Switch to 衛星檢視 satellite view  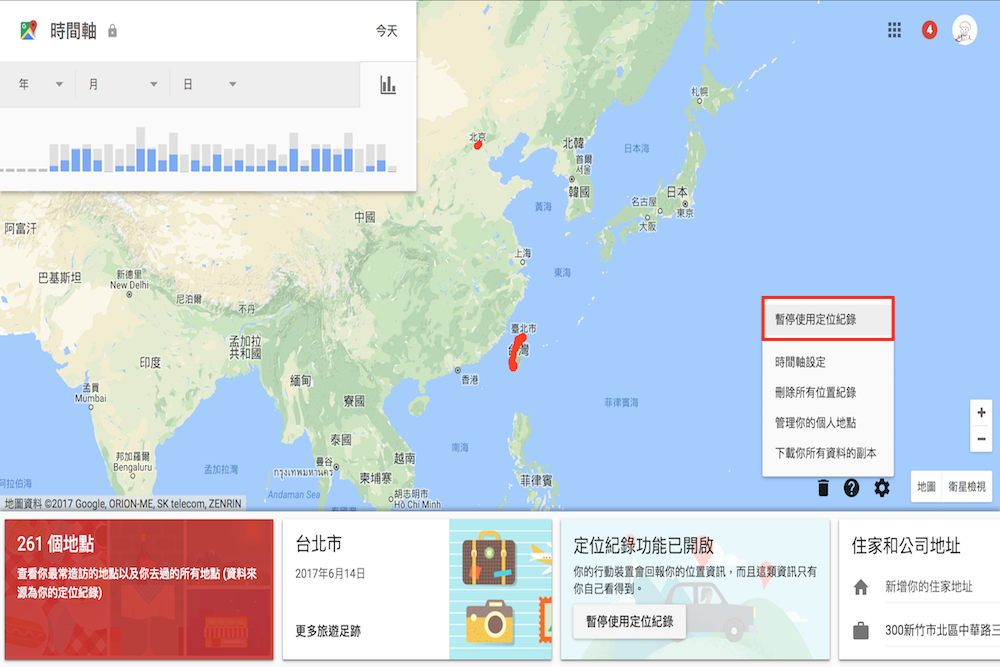click(x=968, y=486)
